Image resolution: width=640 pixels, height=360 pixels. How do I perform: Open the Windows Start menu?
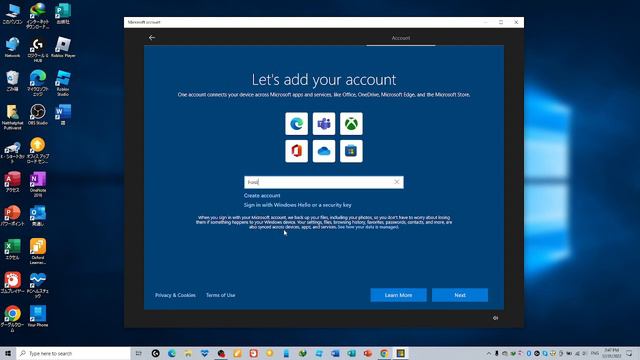click(x=8, y=353)
